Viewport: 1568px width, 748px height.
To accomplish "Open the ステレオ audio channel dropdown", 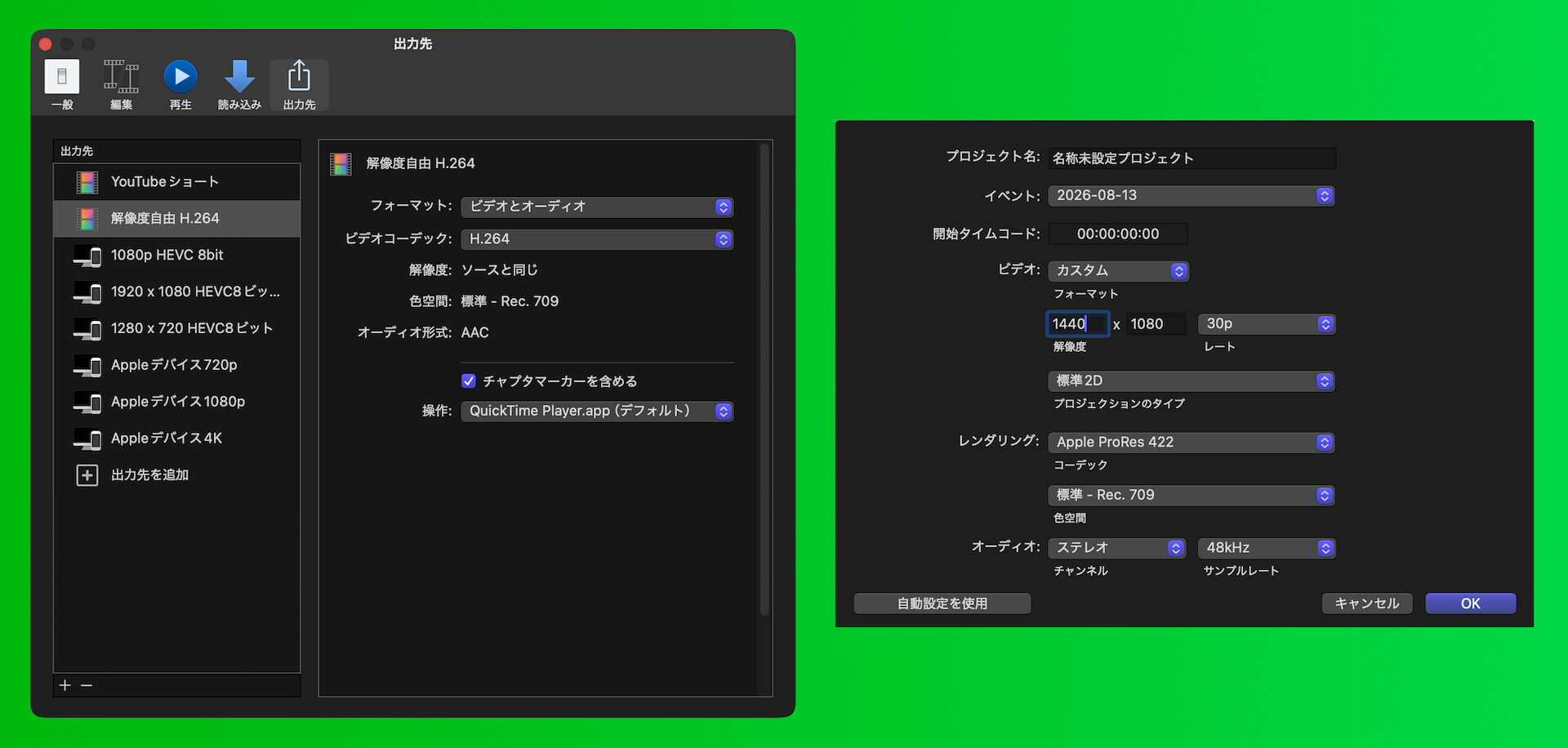I will pyautogui.click(x=1117, y=548).
